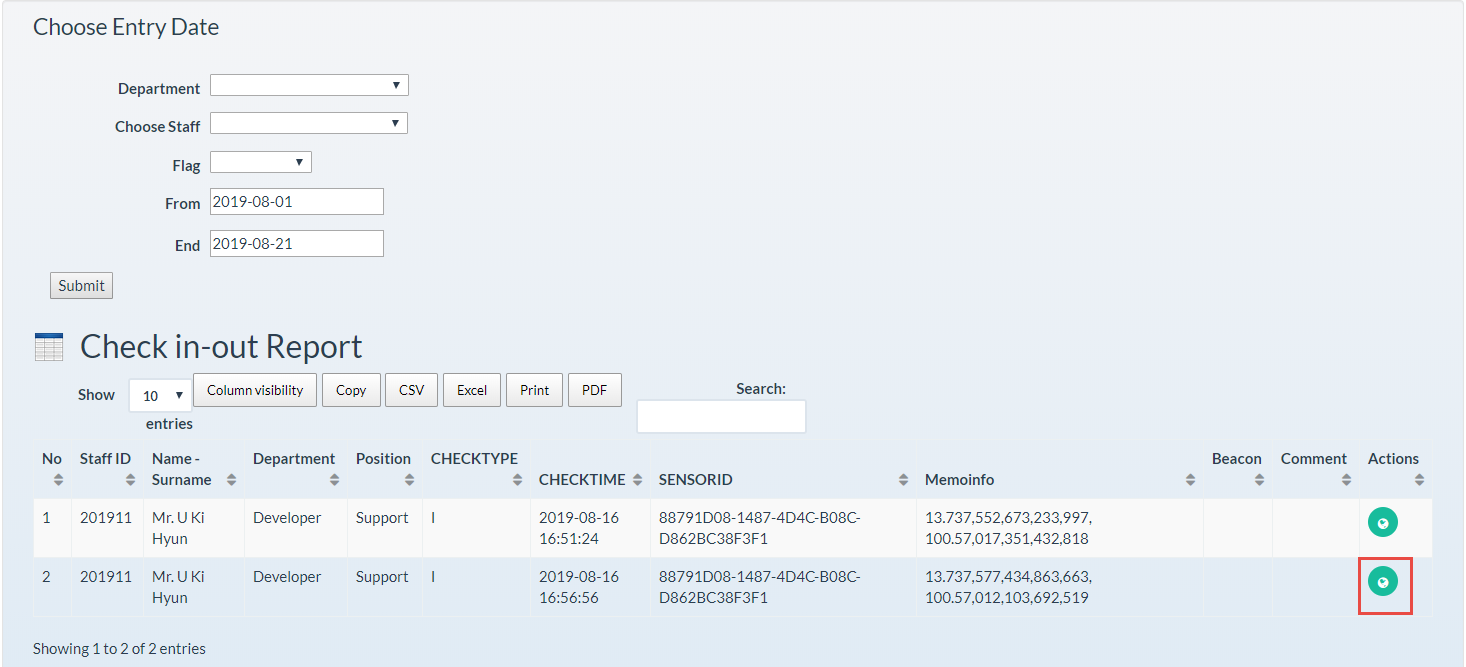
Task: Click the green action icon in row 1
Action: [x=1382, y=522]
